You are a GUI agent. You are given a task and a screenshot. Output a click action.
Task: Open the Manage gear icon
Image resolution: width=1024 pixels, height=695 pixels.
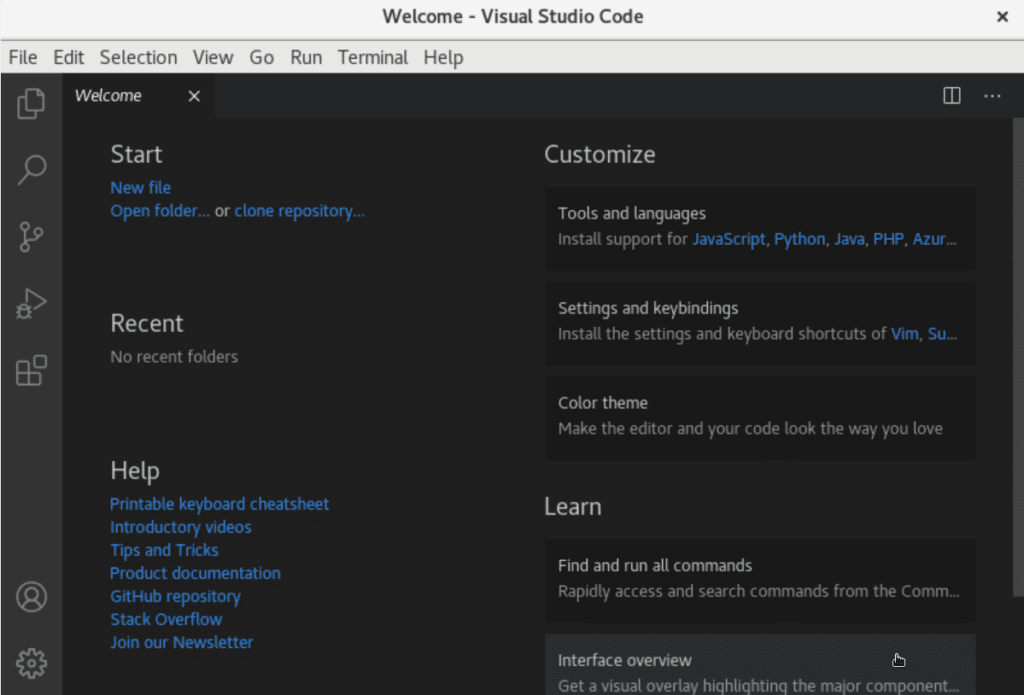pos(31,663)
